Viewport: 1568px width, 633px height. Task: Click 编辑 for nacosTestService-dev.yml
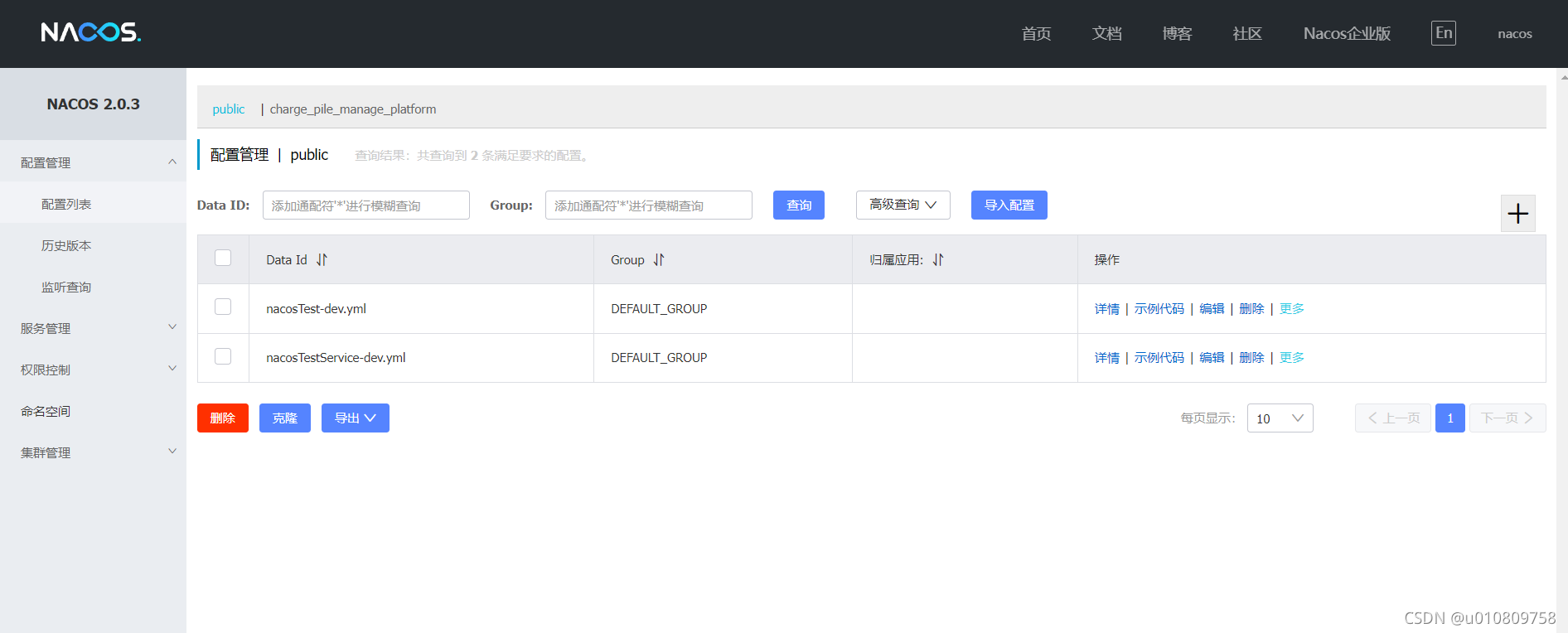click(x=1212, y=357)
